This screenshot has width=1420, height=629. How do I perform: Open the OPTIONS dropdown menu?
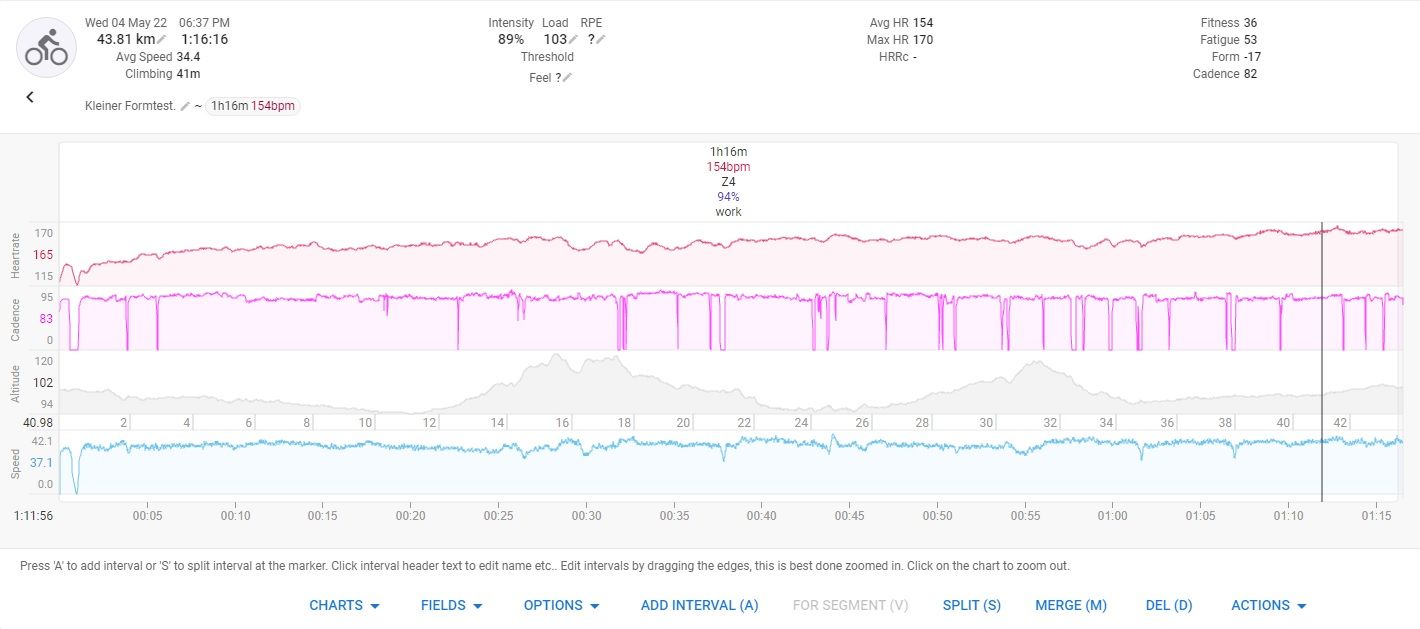[x=562, y=605]
